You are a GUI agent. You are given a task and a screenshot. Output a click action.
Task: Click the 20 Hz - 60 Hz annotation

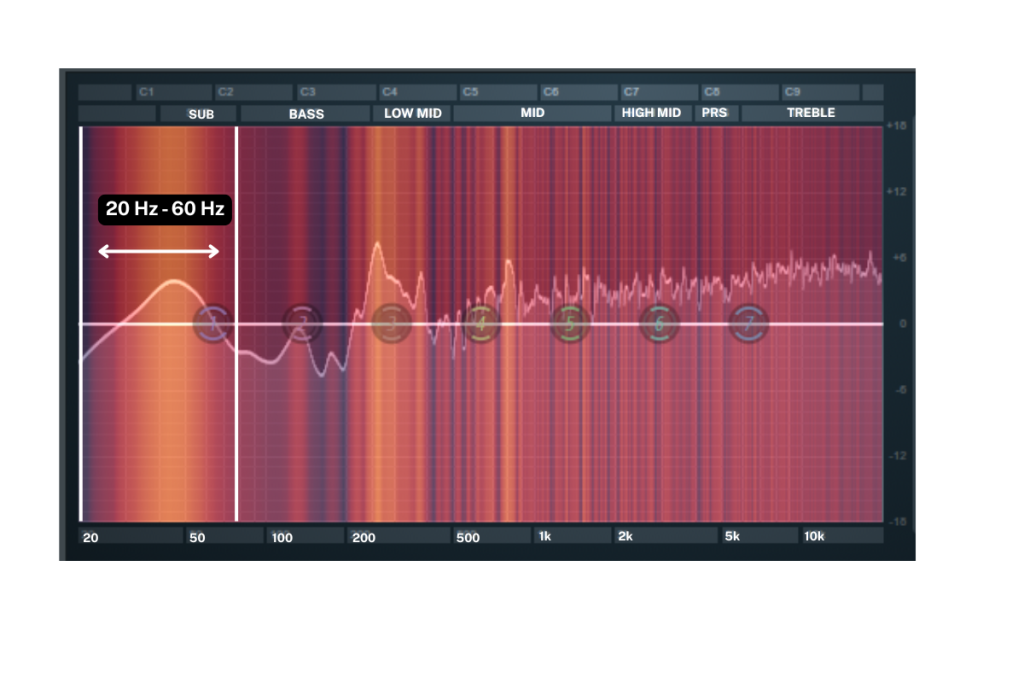(x=165, y=210)
